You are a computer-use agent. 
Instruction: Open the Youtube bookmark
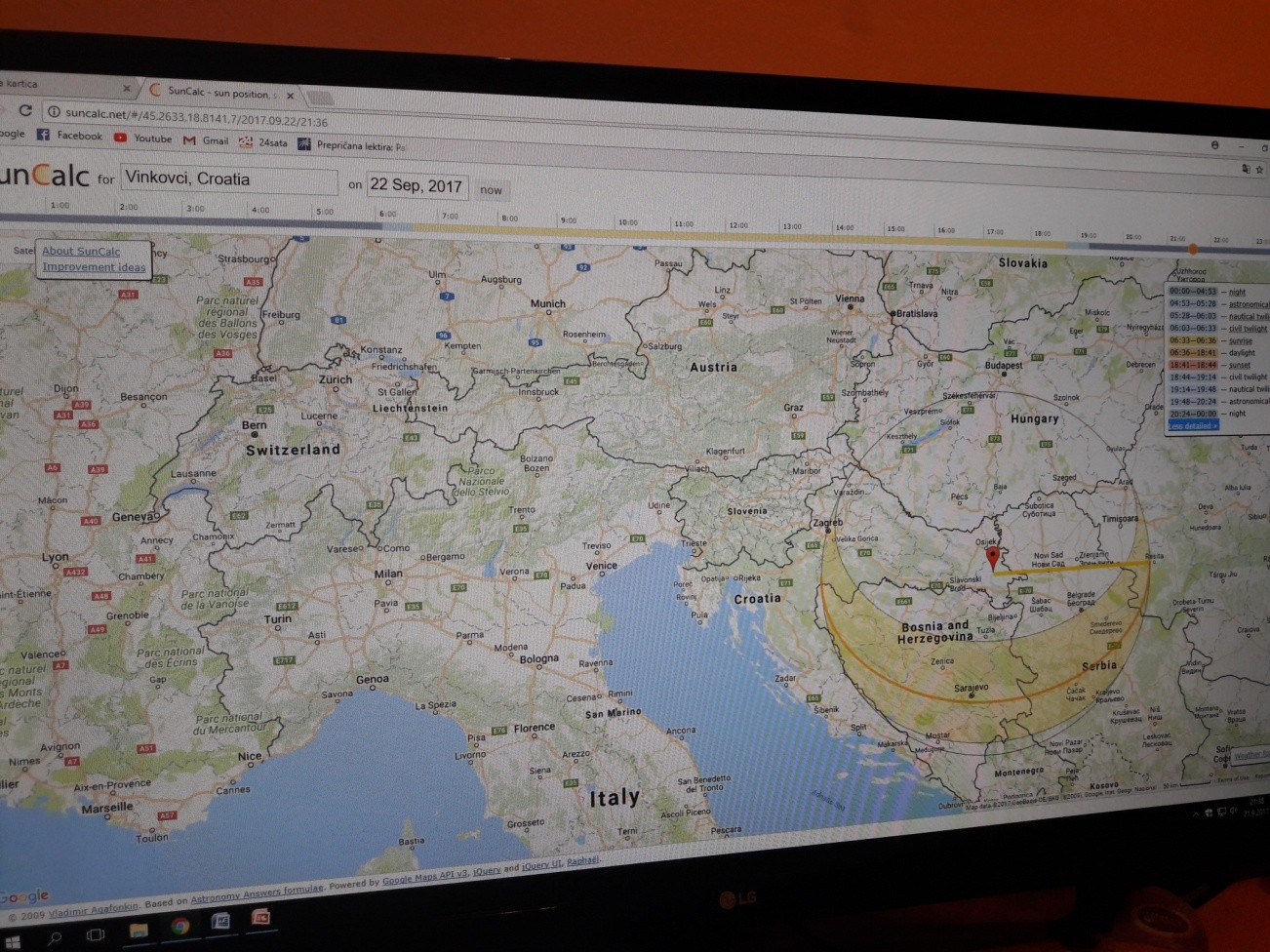click(x=142, y=139)
